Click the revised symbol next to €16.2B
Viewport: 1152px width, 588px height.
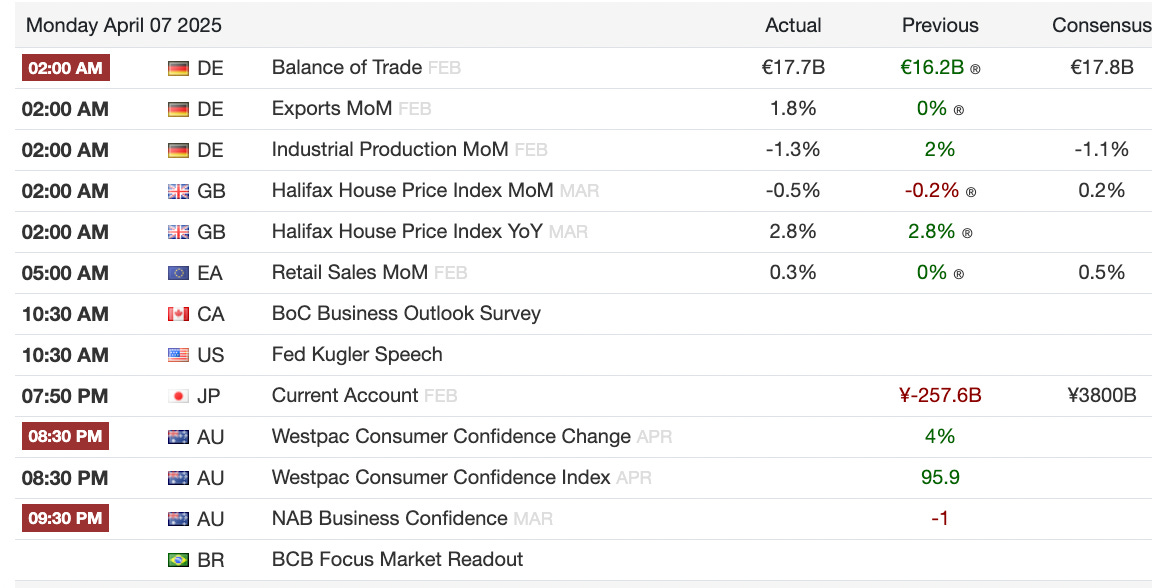(975, 69)
